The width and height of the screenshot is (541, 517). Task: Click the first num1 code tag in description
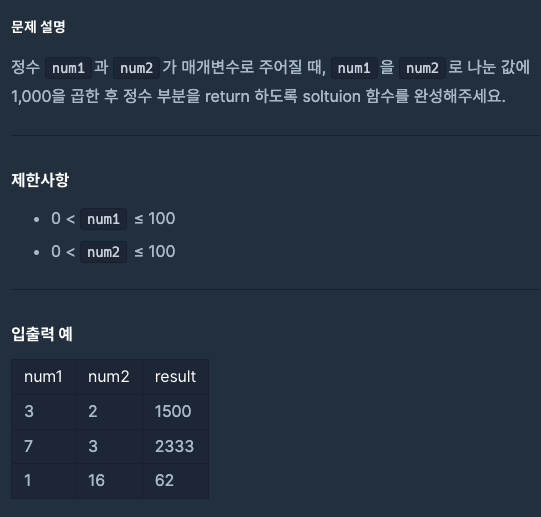[68, 68]
